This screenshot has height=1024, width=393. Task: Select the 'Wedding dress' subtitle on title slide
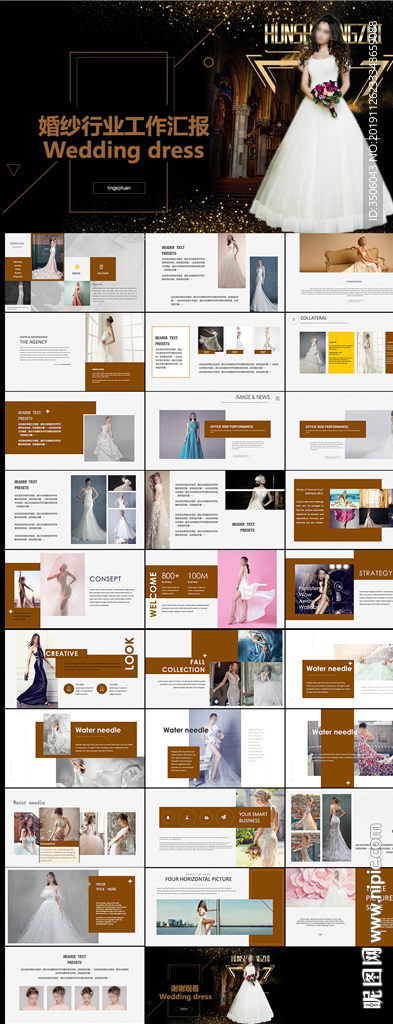(x=123, y=151)
